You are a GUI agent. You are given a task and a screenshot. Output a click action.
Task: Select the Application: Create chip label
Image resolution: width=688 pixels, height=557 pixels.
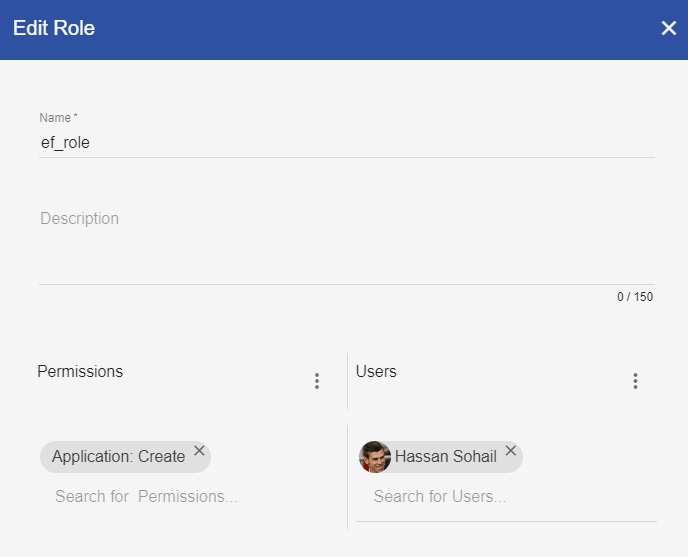pos(118,457)
